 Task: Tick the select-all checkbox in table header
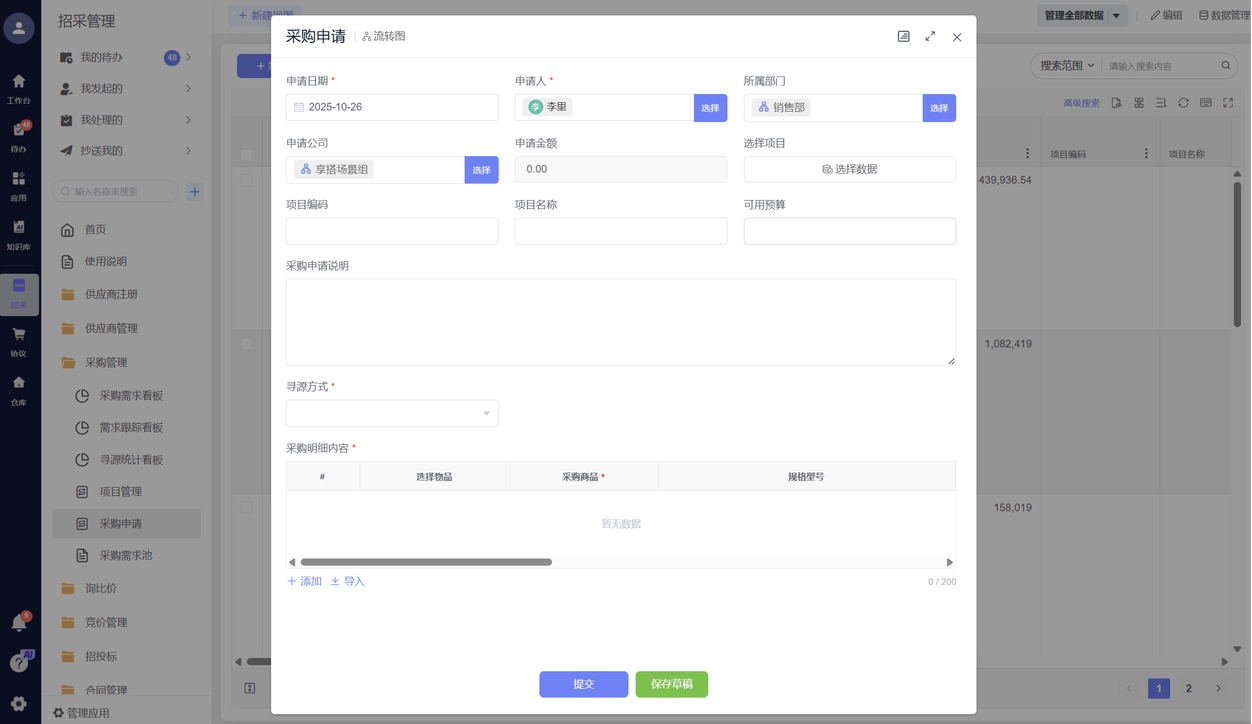tap(246, 155)
